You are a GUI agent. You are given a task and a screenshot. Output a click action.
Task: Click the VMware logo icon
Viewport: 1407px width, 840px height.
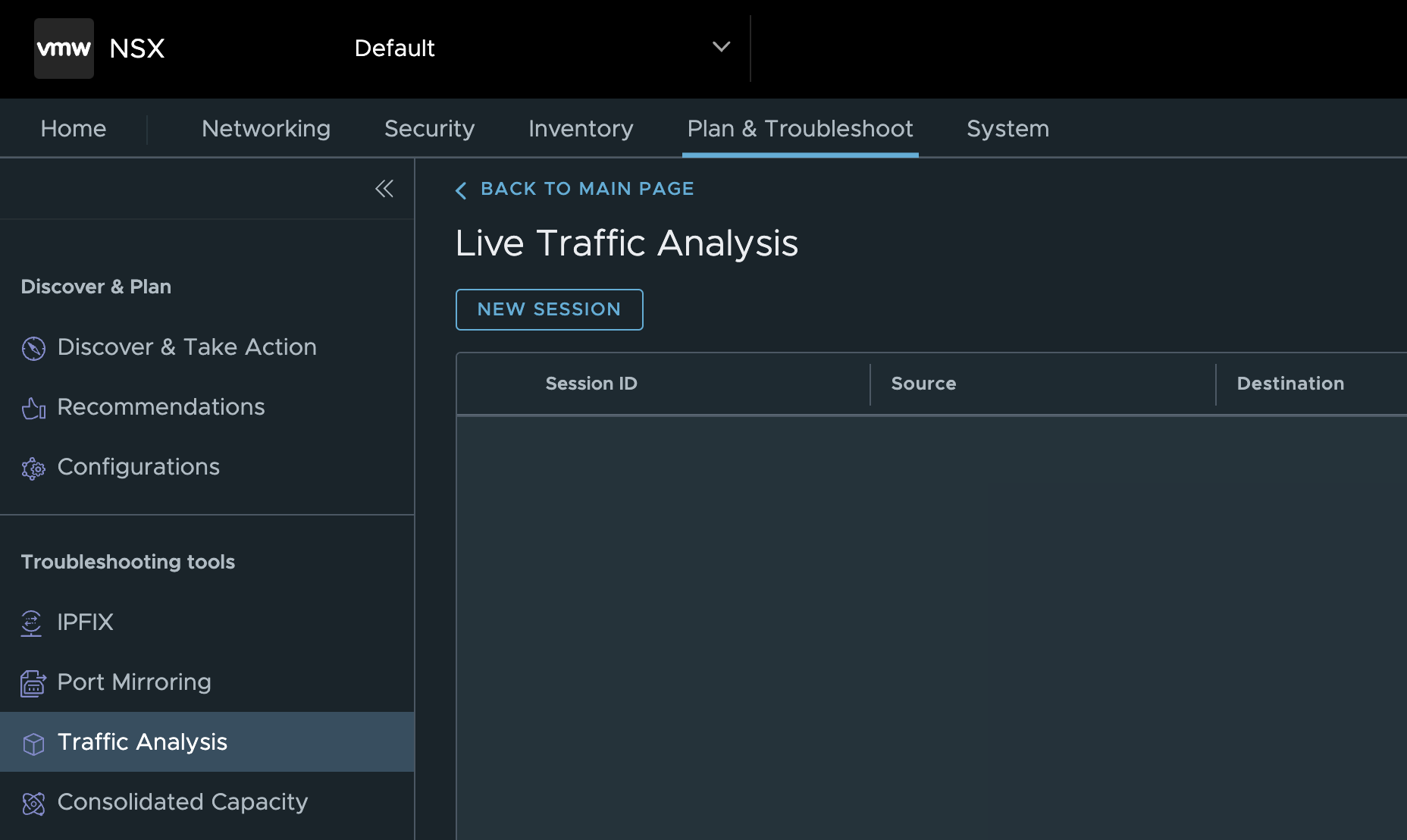pos(64,49)
